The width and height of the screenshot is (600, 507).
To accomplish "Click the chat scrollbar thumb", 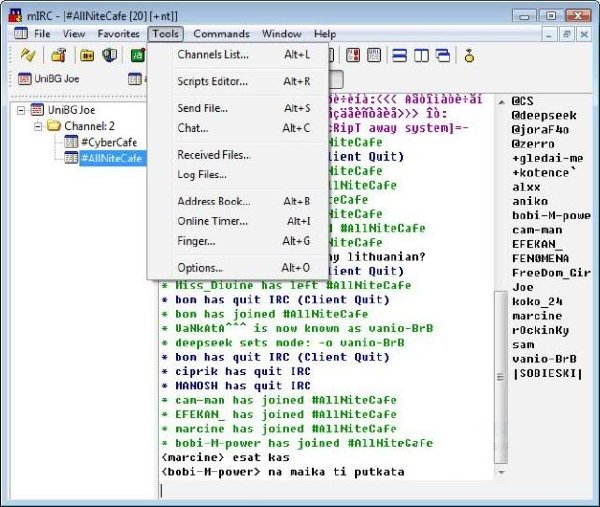I will [x=501, y=377].
